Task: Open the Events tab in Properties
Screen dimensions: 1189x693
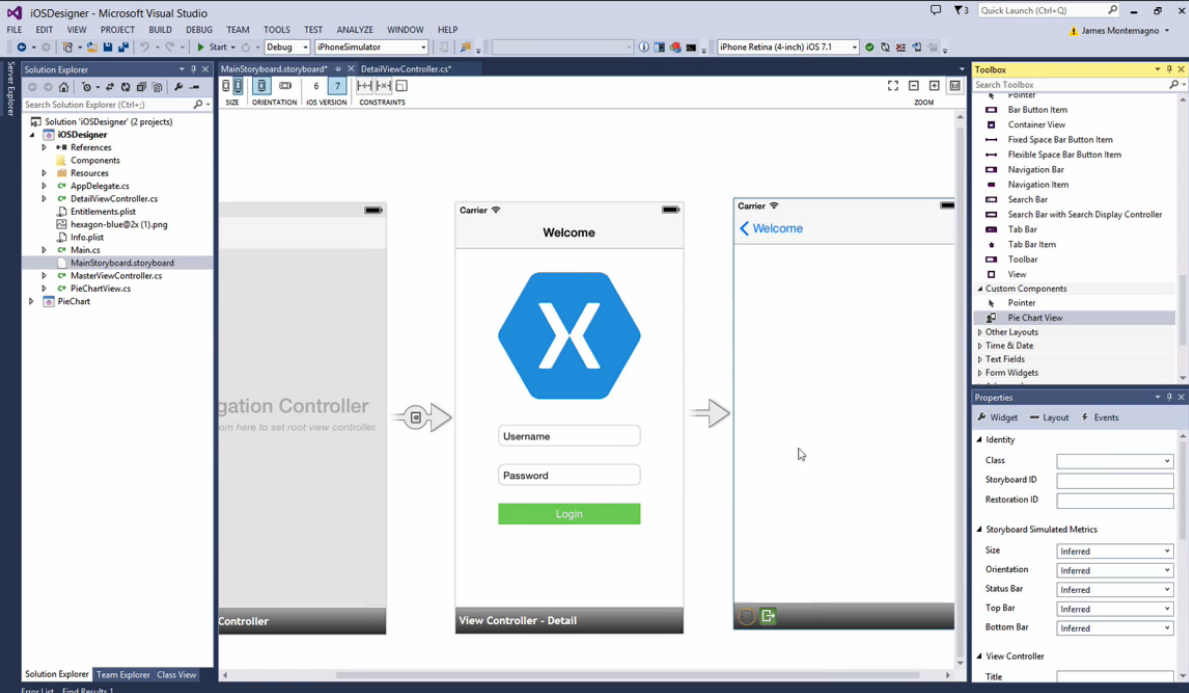Action: (x=1100, y=418)
